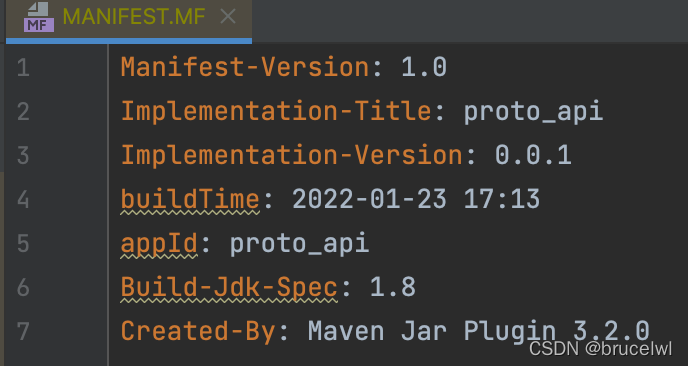Click the MF file type icon
688x366 pixels.
[x=39, y=17]
